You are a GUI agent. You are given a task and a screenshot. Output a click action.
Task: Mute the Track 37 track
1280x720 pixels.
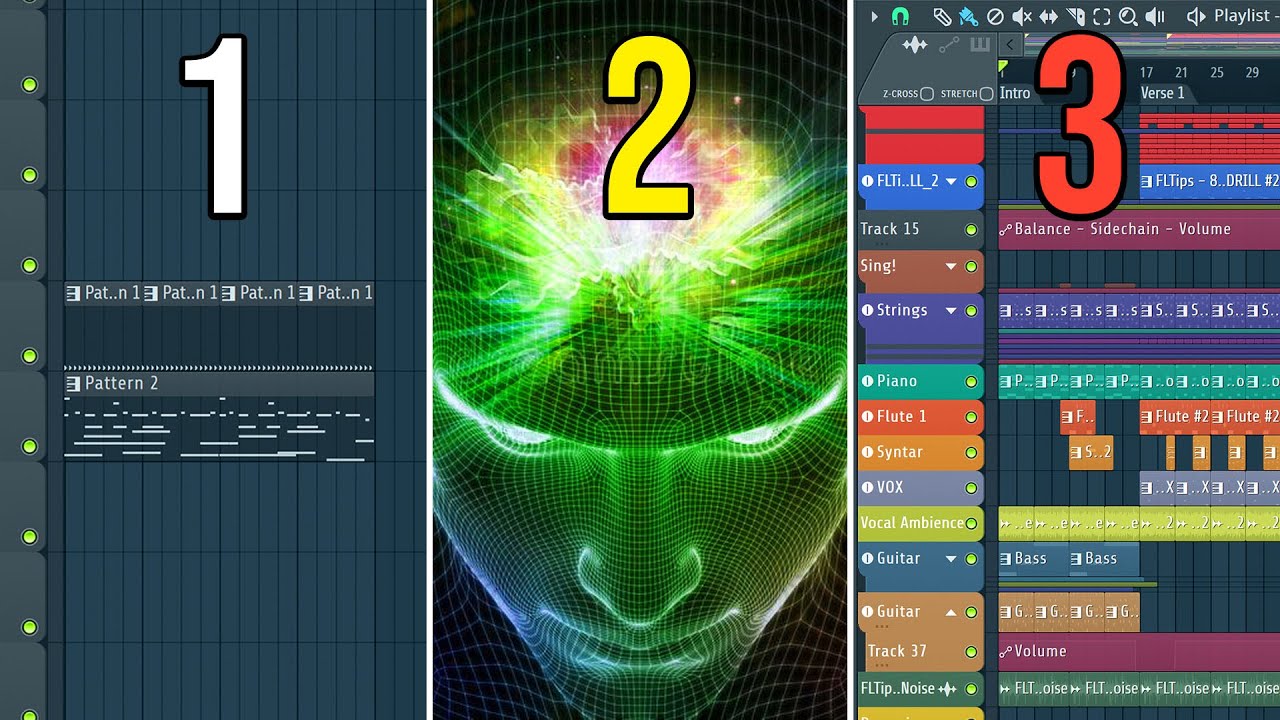pos(970,651)
